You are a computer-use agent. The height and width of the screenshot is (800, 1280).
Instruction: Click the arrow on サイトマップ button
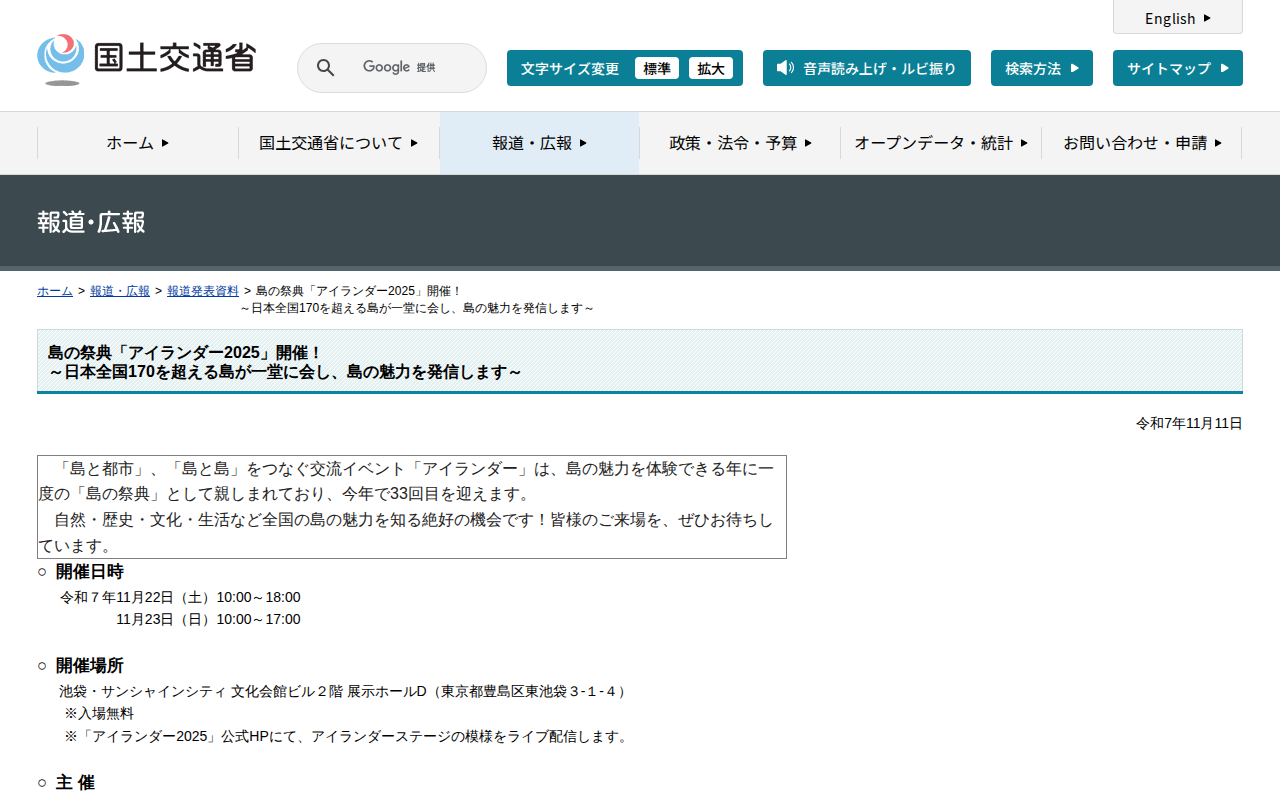(x=1224, y=68)
